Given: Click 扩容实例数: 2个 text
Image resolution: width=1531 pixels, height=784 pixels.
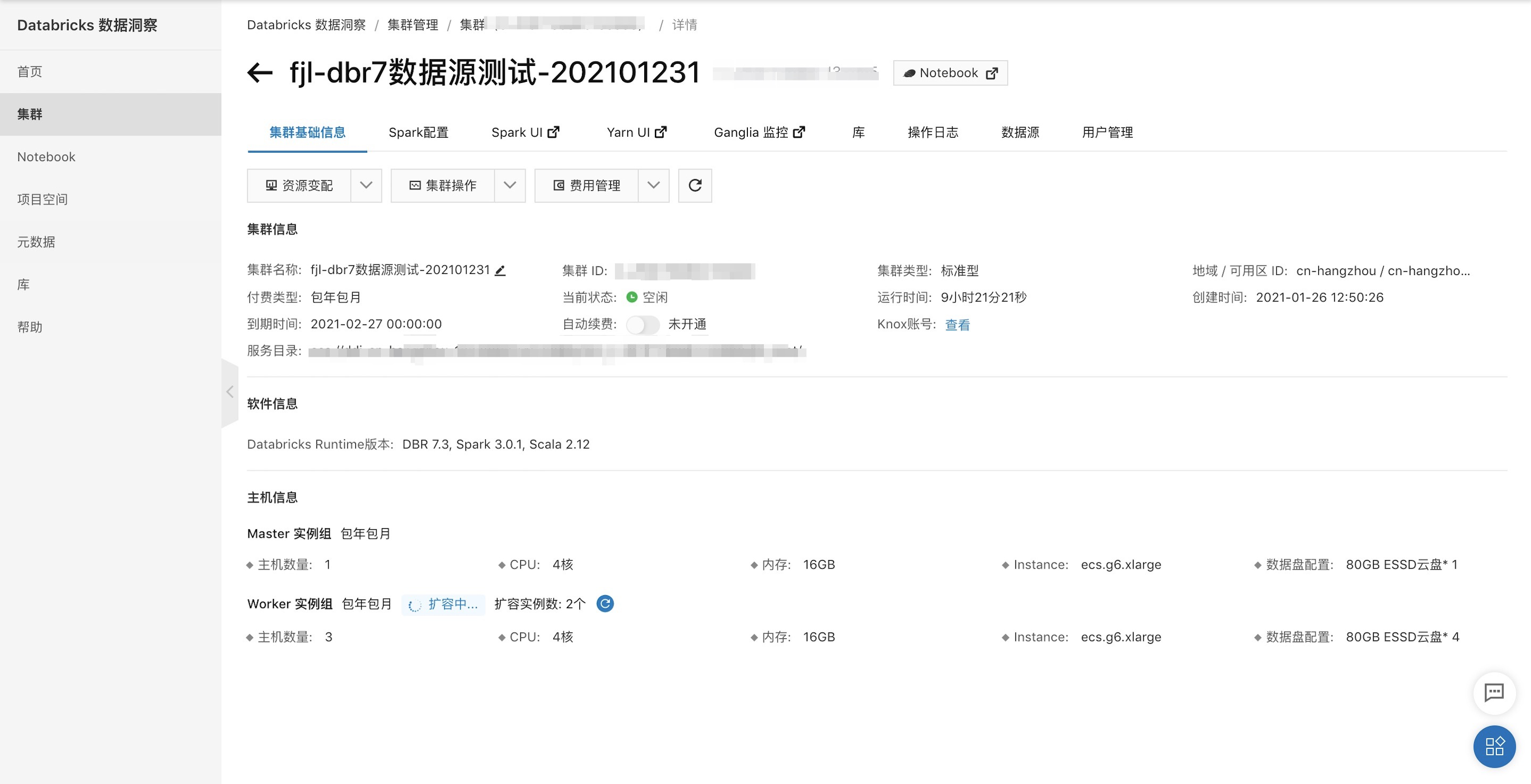Looking at the screenshot, I should pyautogui.click(x=539, y=604).
